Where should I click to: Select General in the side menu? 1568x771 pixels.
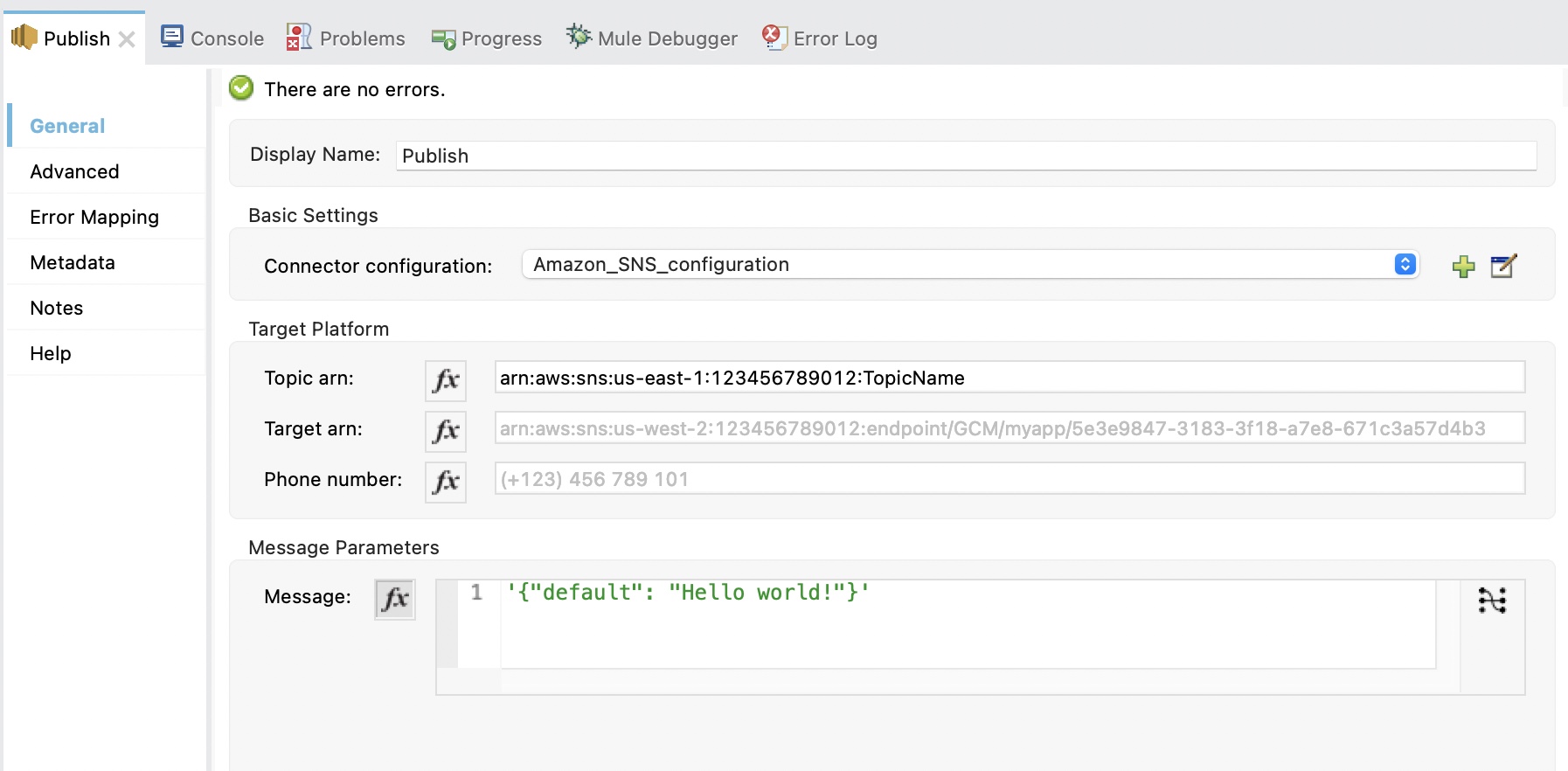pyautogui.click(x=67, y=126)
